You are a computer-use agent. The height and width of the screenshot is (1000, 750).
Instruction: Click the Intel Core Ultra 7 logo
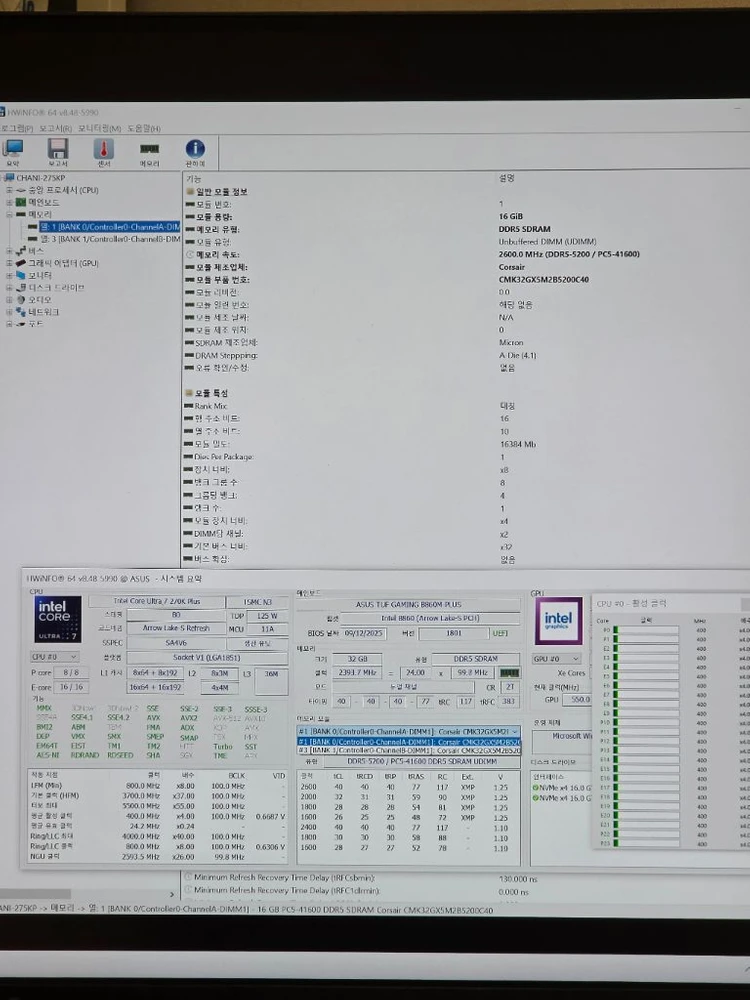[x=57, y=619]
